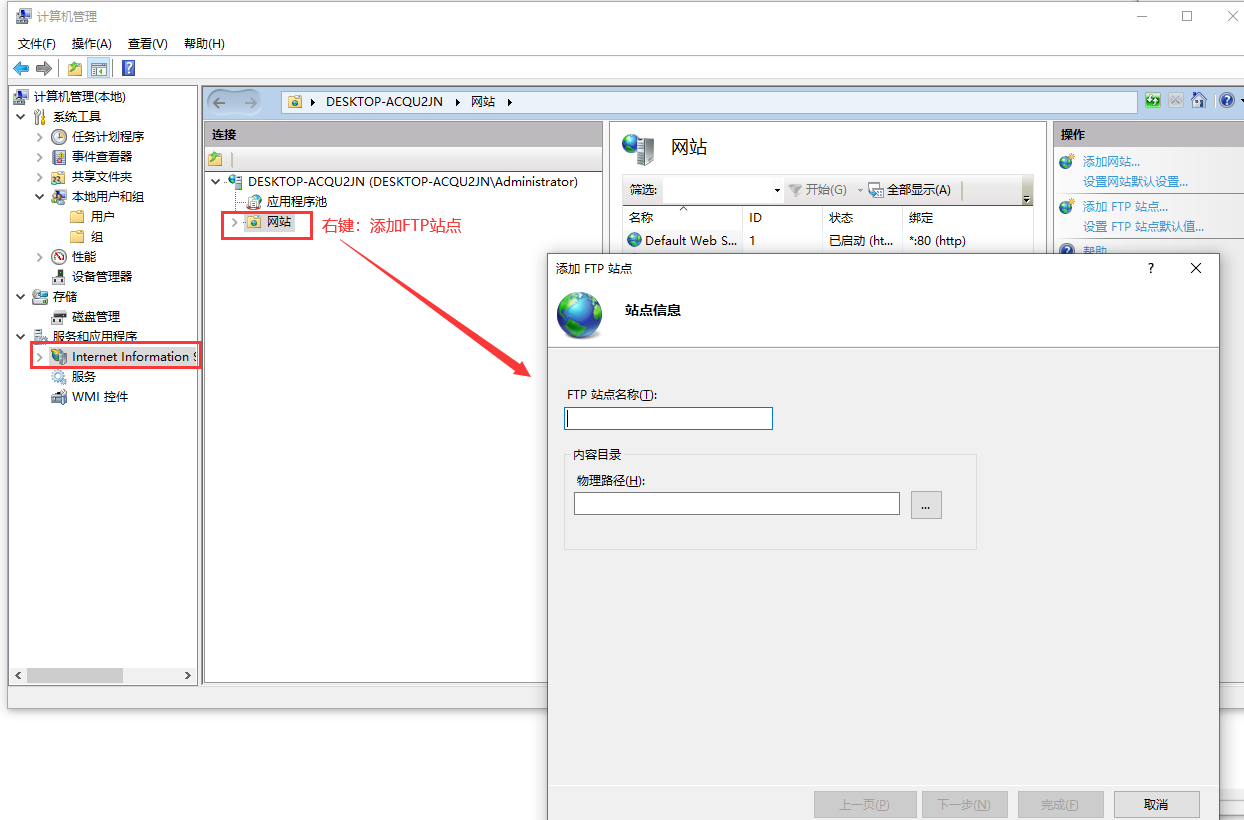Click the blue Help toolbar icon
Screen dimensions: 1244x820
128,68
